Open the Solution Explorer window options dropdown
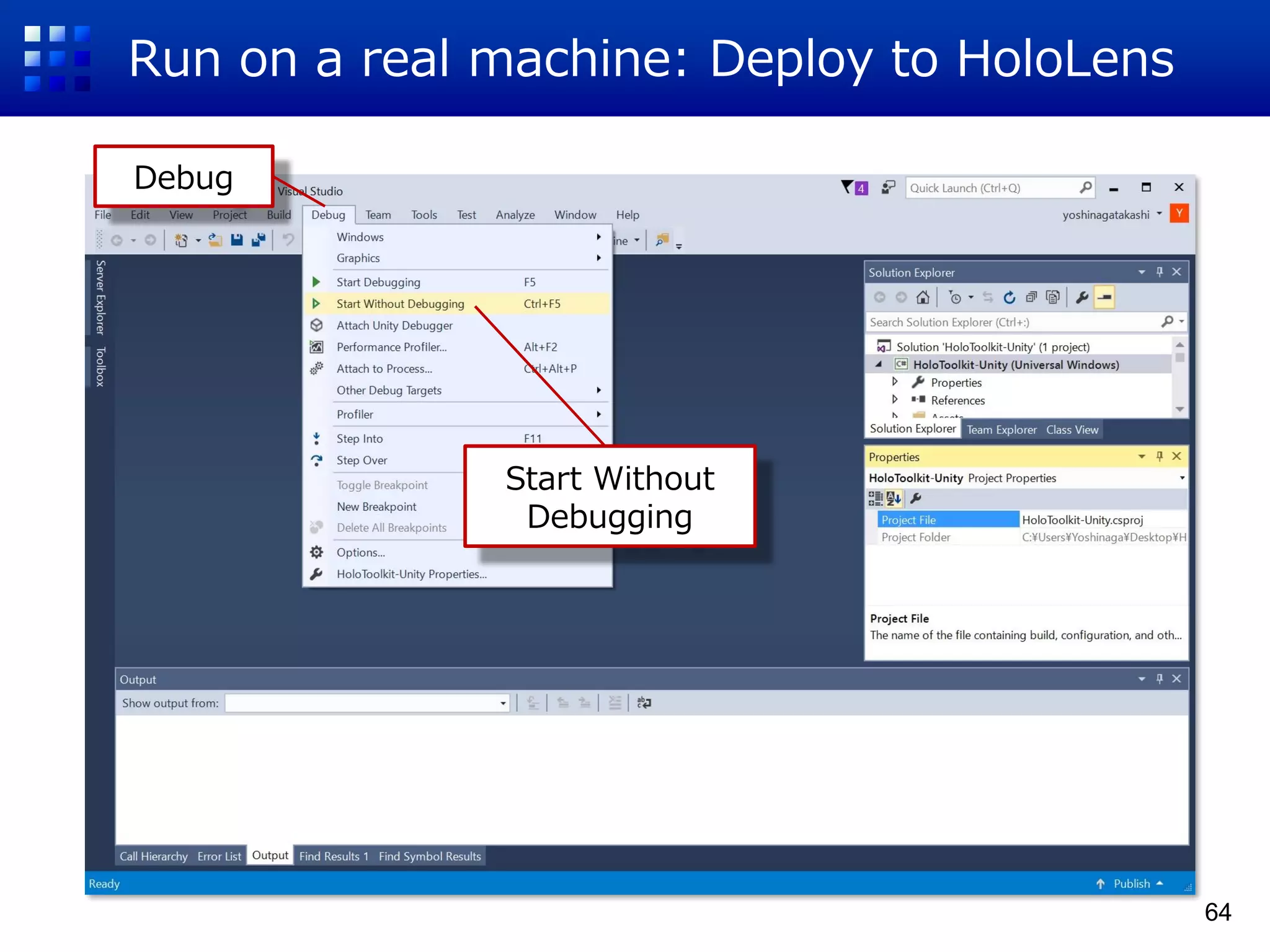The image size is (1270, 952). 1141,272
